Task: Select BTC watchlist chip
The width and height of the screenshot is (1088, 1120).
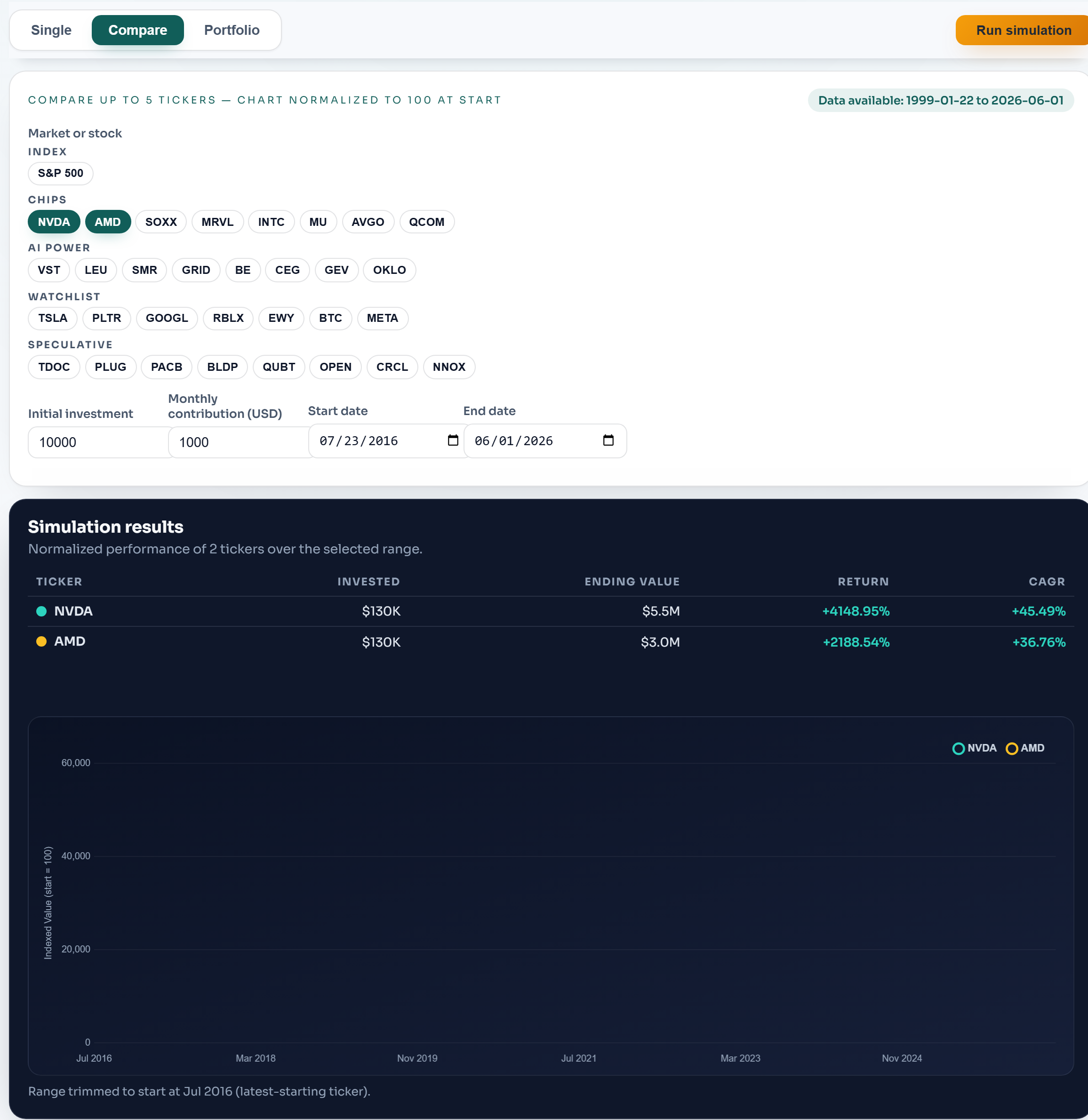Action: click(331, 318)
